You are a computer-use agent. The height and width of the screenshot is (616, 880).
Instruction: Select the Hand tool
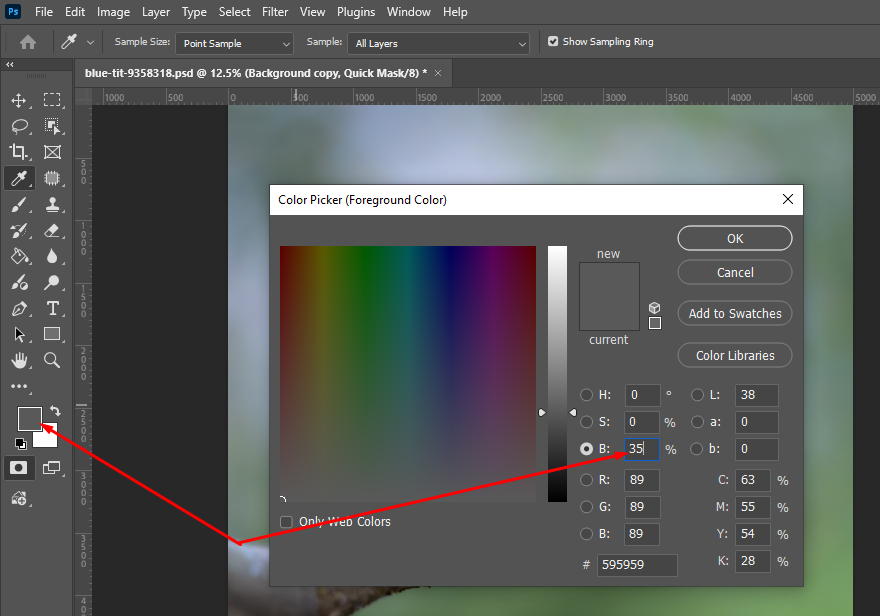tap(20, 360)
